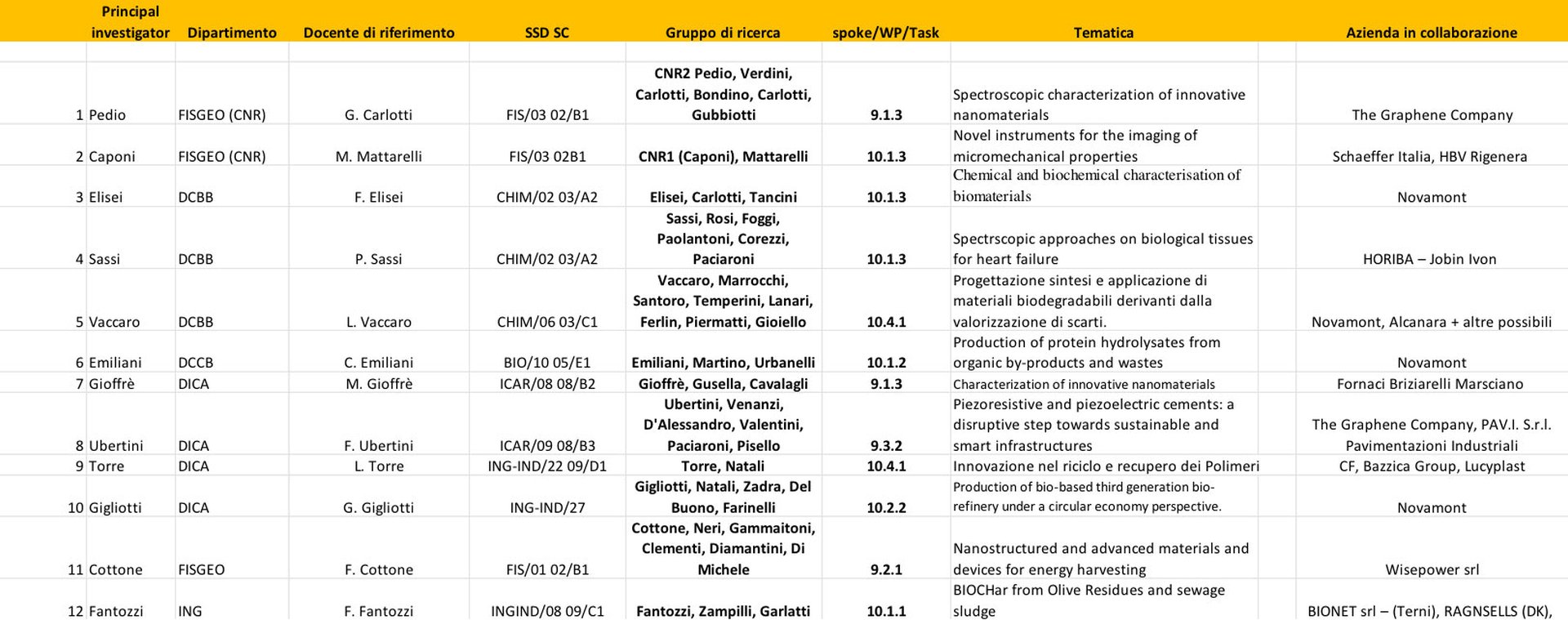
Task: Click the 'SSD SC' column header
Action: click(x=547, y=33)
